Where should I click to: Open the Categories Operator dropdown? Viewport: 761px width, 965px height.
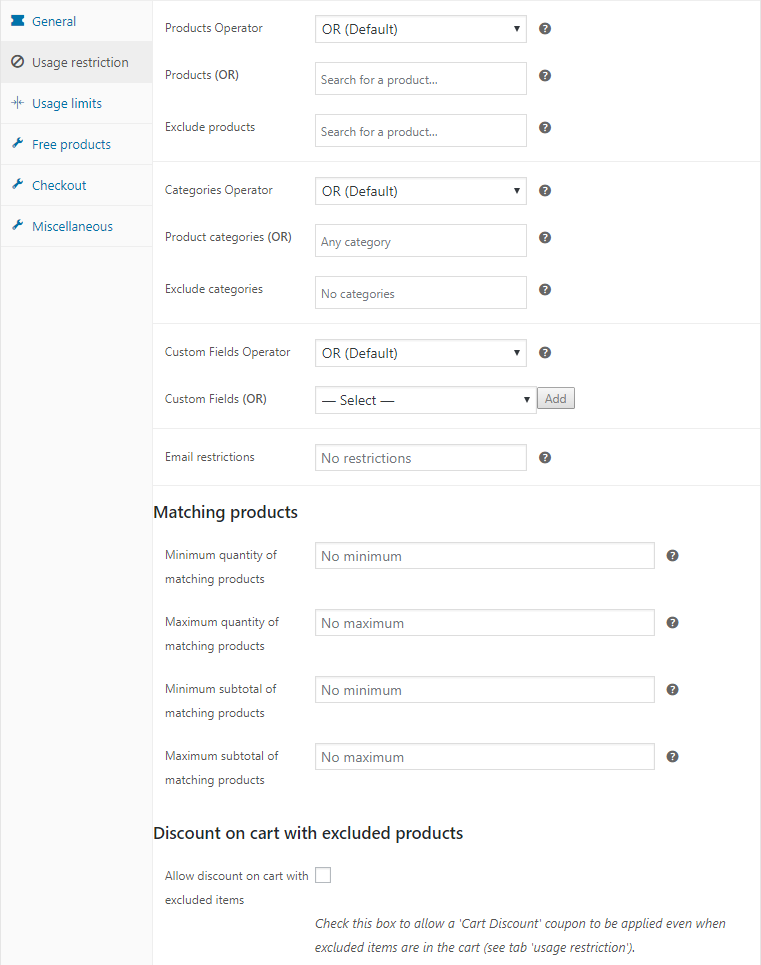pyautogui.click(x=420, y=190)
